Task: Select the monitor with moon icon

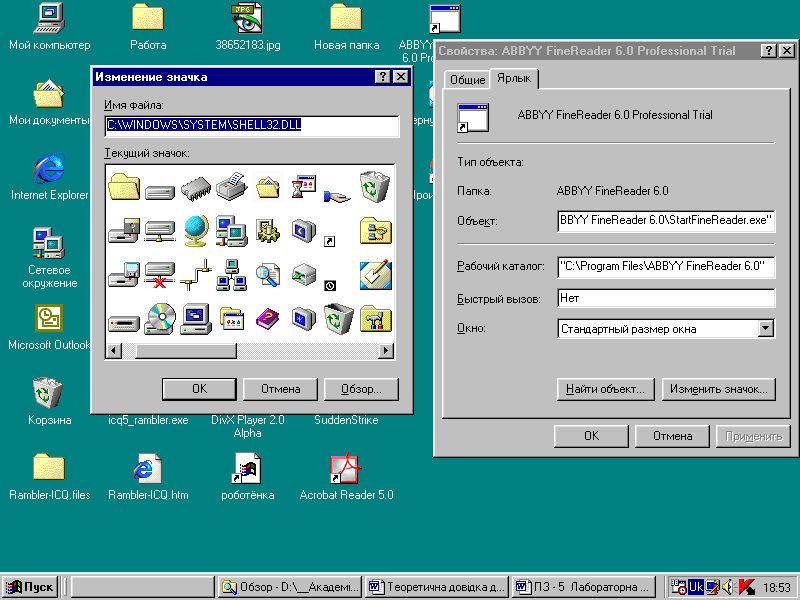Action: tap(304, 231)
